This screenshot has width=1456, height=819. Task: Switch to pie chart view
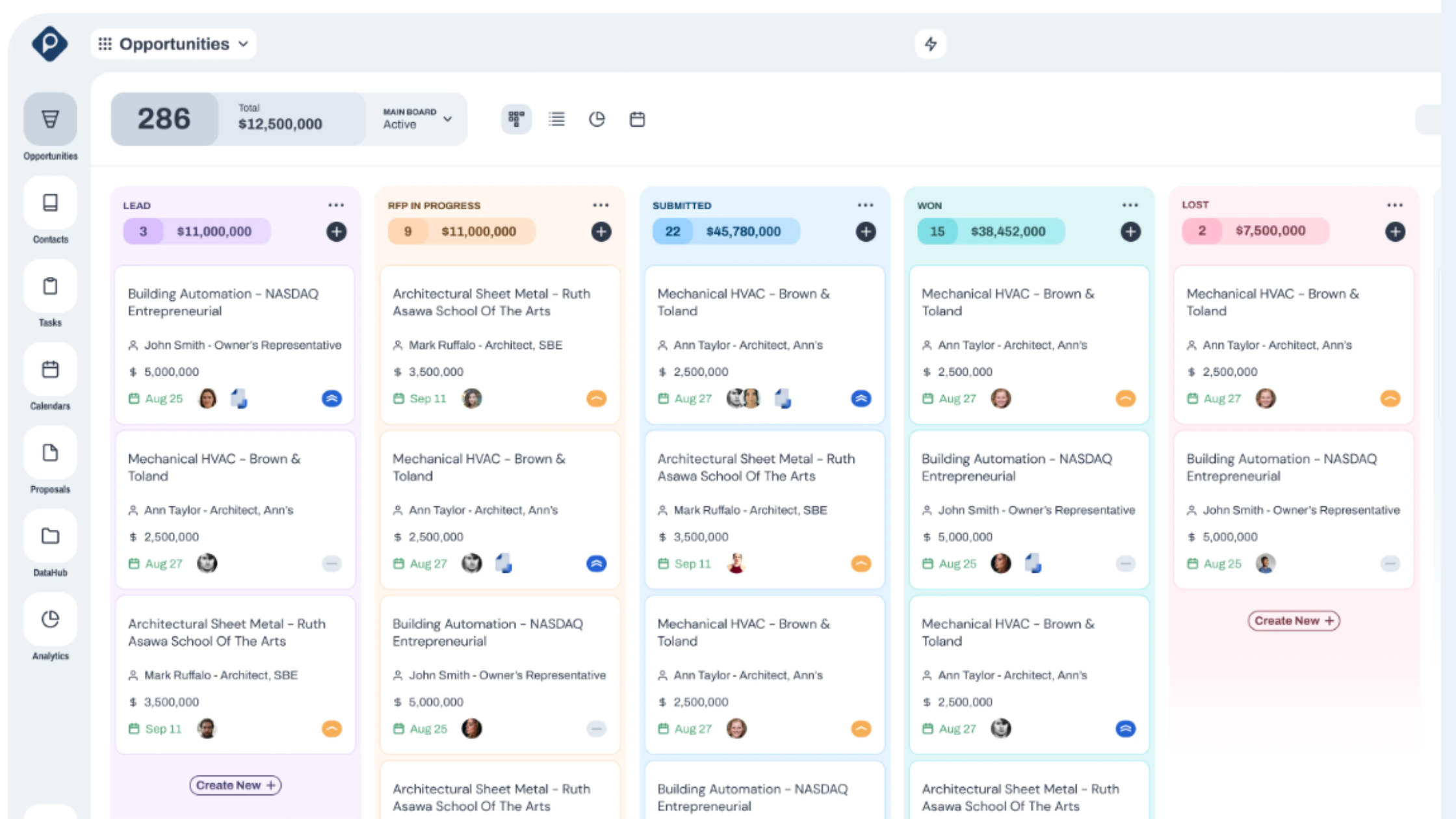point(597,119)
